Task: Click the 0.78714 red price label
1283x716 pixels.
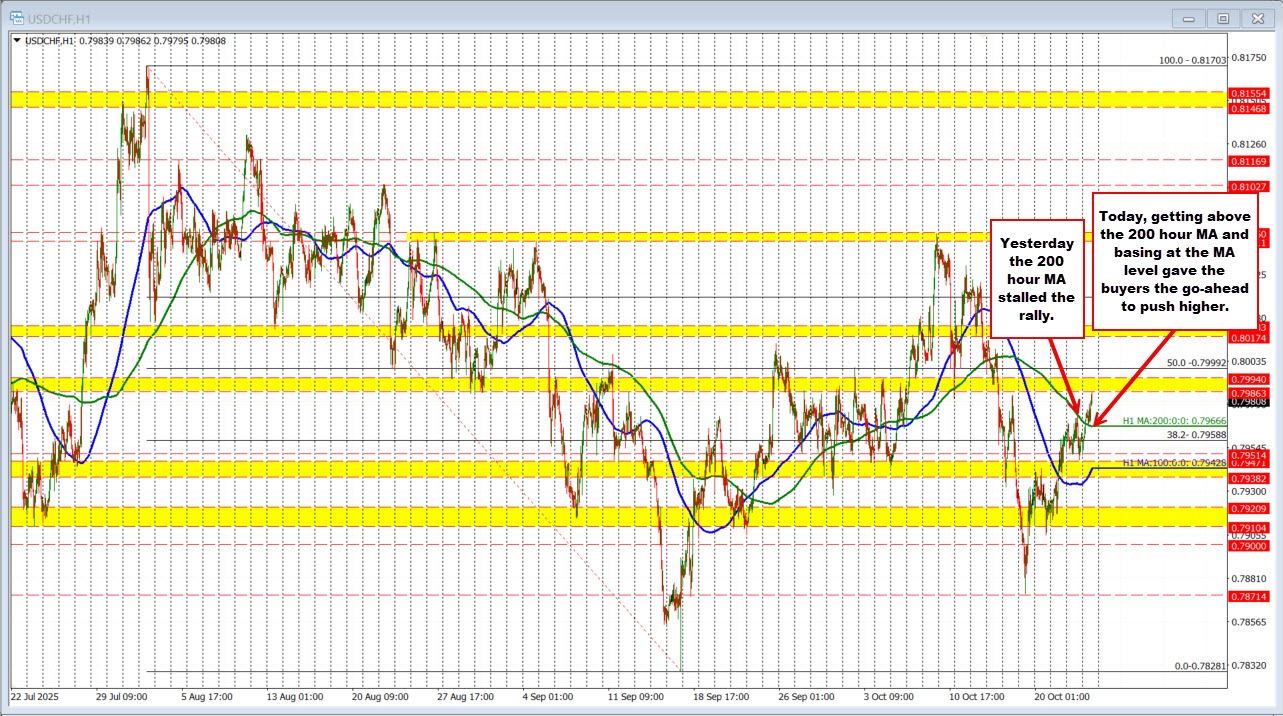Action: [1248, 596]
